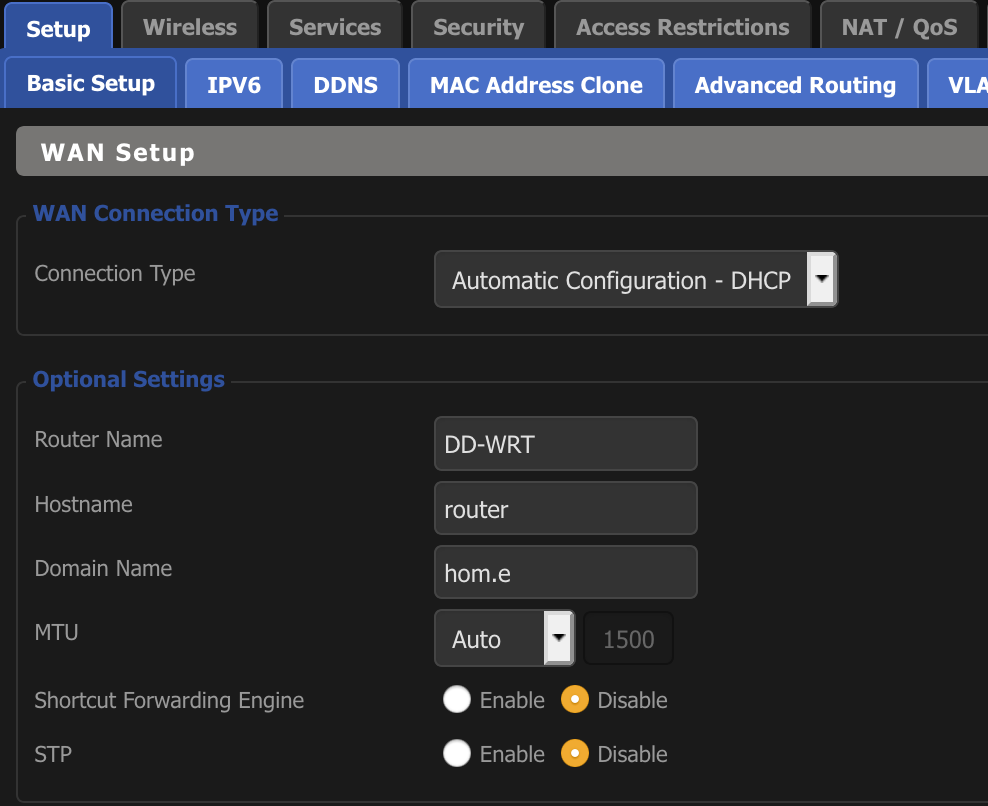Viewport: 988px width, 806px height.
Task: Select Disable for STP
Action: click(x=574, y=754)
